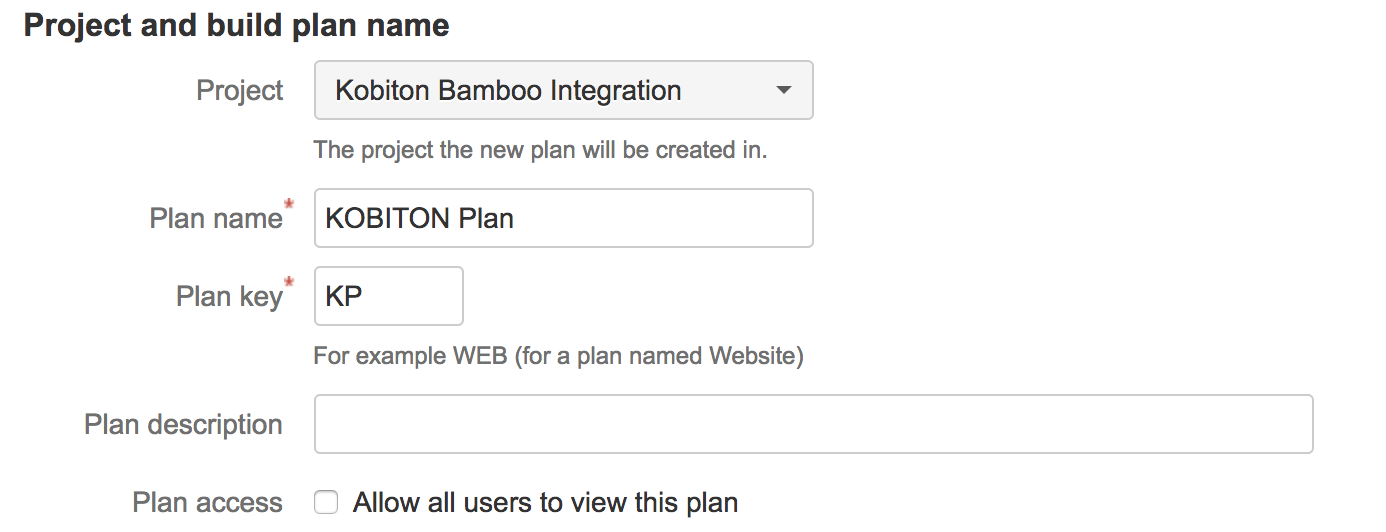Click the Project field label
This screenshot has height=532, width=1386.
(240, 91)
